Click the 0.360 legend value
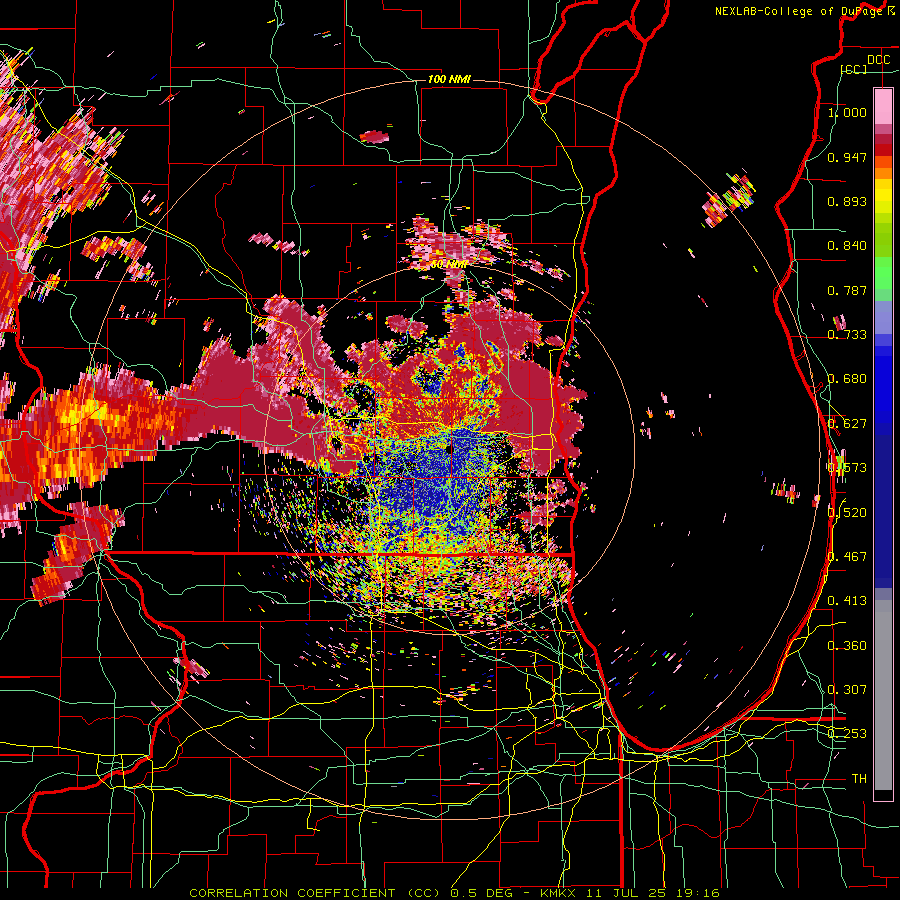This screenshot has height=900, width=900. tap(847, 646)
